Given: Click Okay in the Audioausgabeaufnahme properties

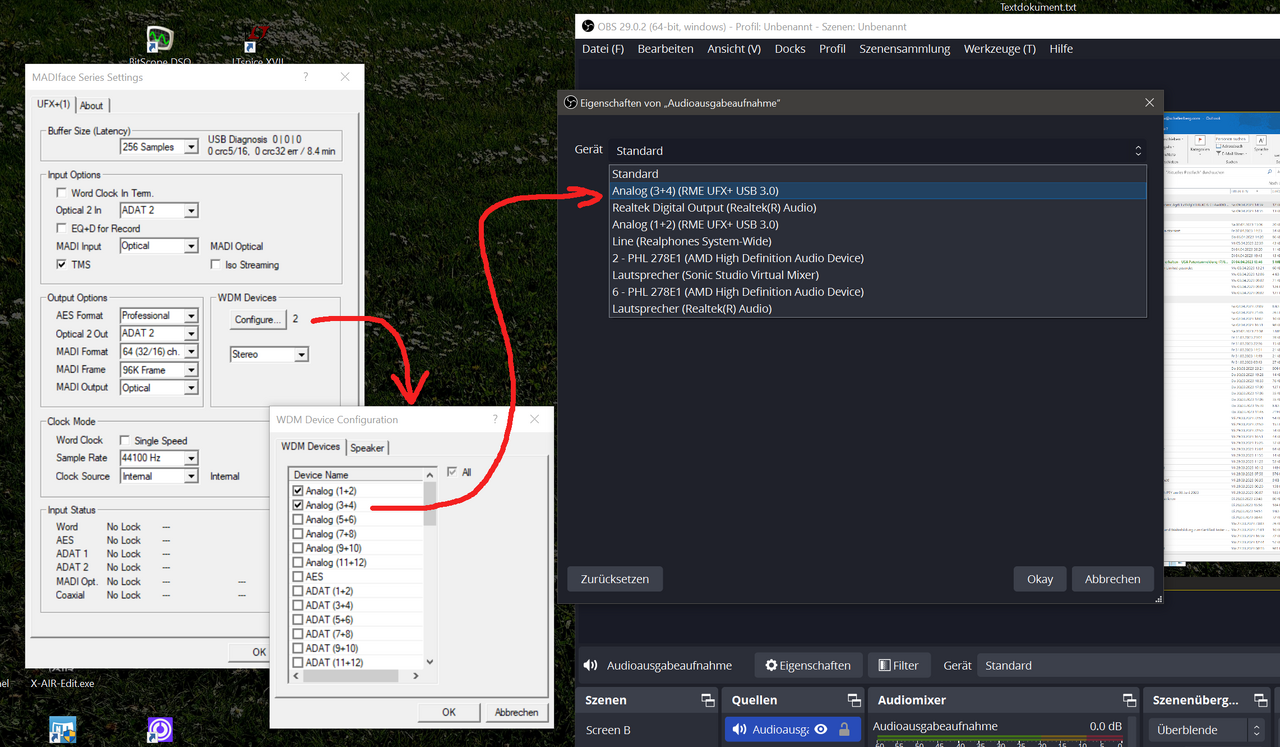Looking at the screenshot, I should pyautogui.click(x=1040, y=579).
